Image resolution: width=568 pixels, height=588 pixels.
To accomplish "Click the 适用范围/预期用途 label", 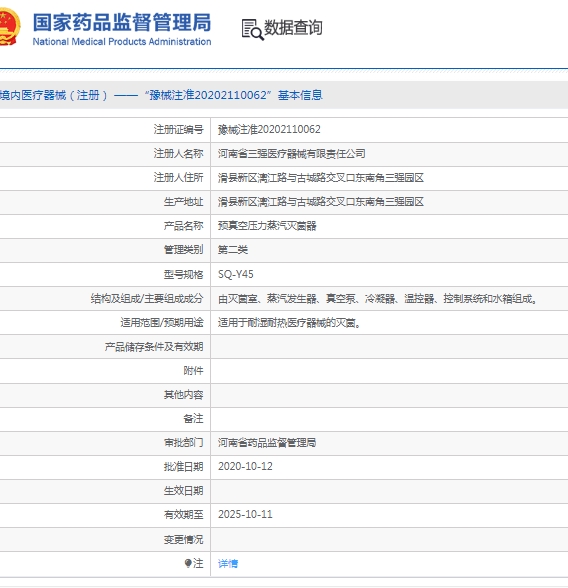I will pos(162,322).
